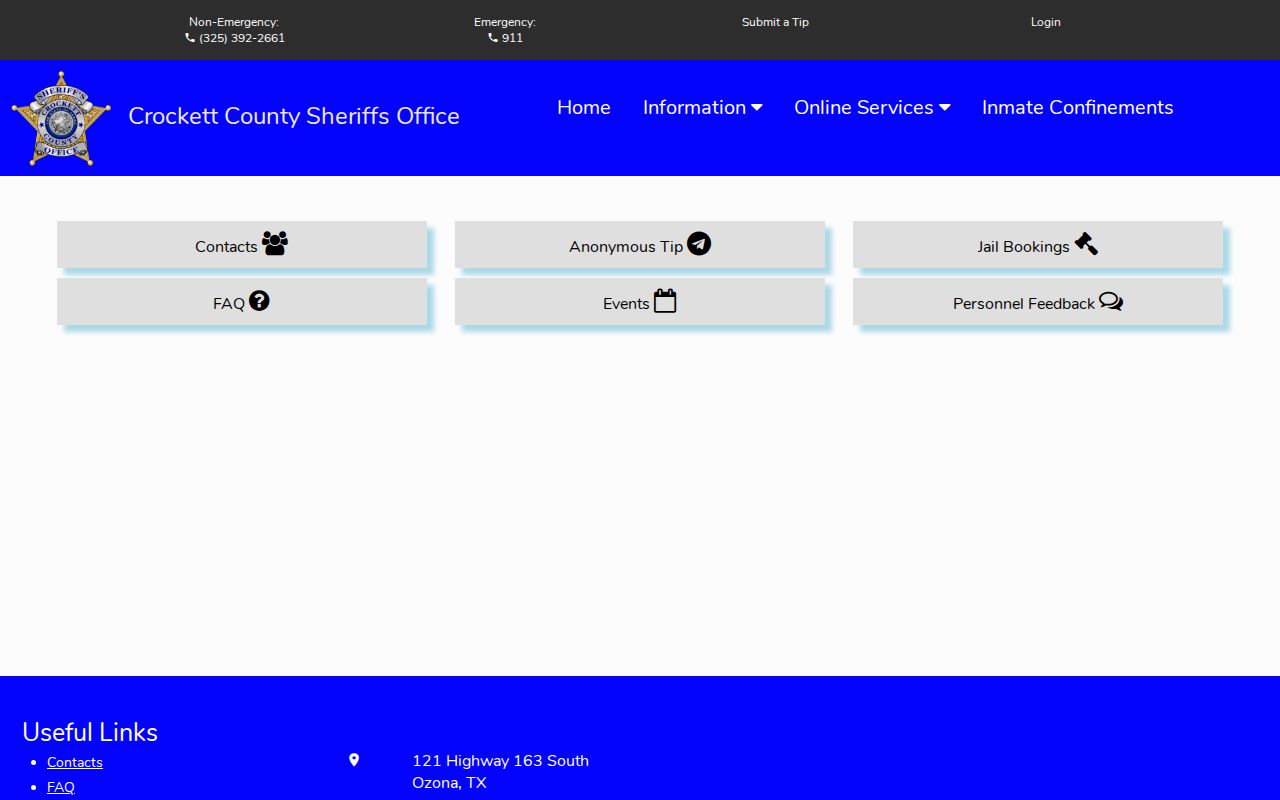Screen dimensions: 1280x800
Task: Select the Events tile button
Action: point(640,301)
